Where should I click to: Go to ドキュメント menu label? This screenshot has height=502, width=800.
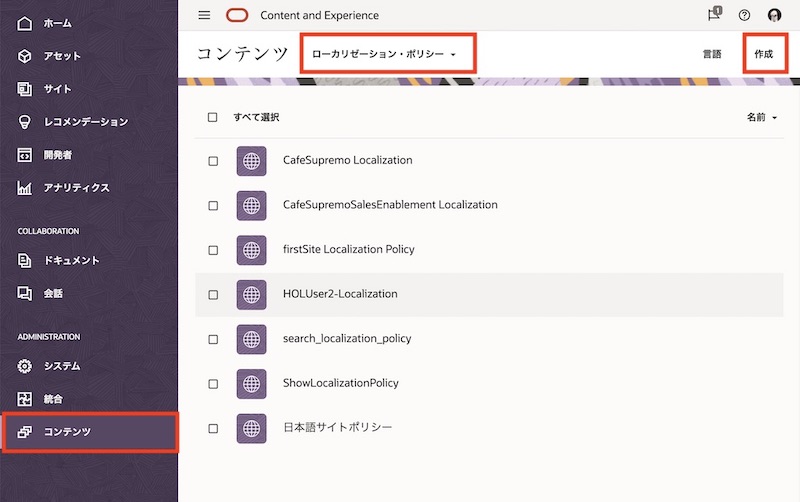71,260
